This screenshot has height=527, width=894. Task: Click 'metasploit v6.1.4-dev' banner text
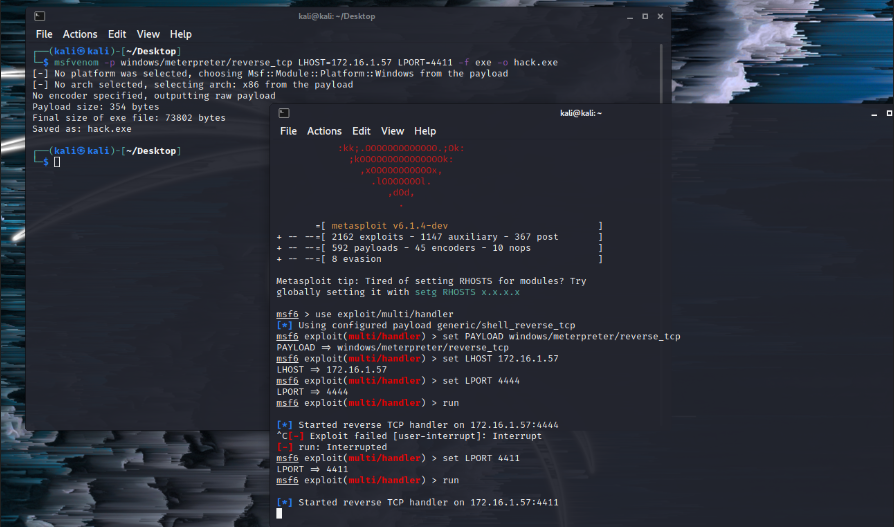point(389,226)
